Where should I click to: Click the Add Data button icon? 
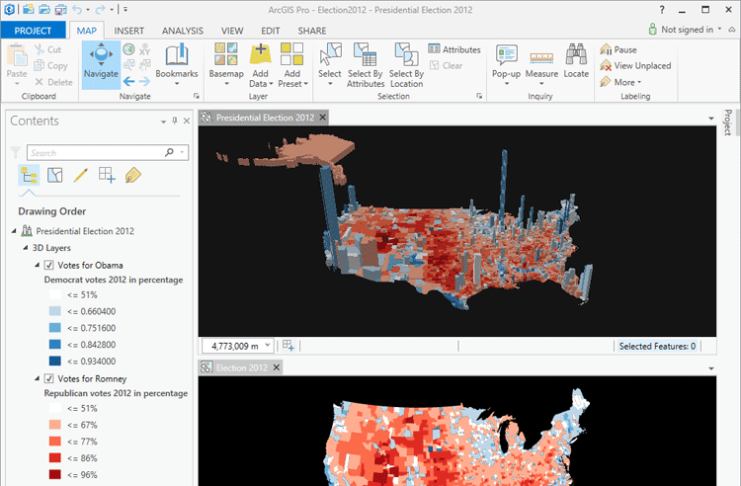pos(260,54)
